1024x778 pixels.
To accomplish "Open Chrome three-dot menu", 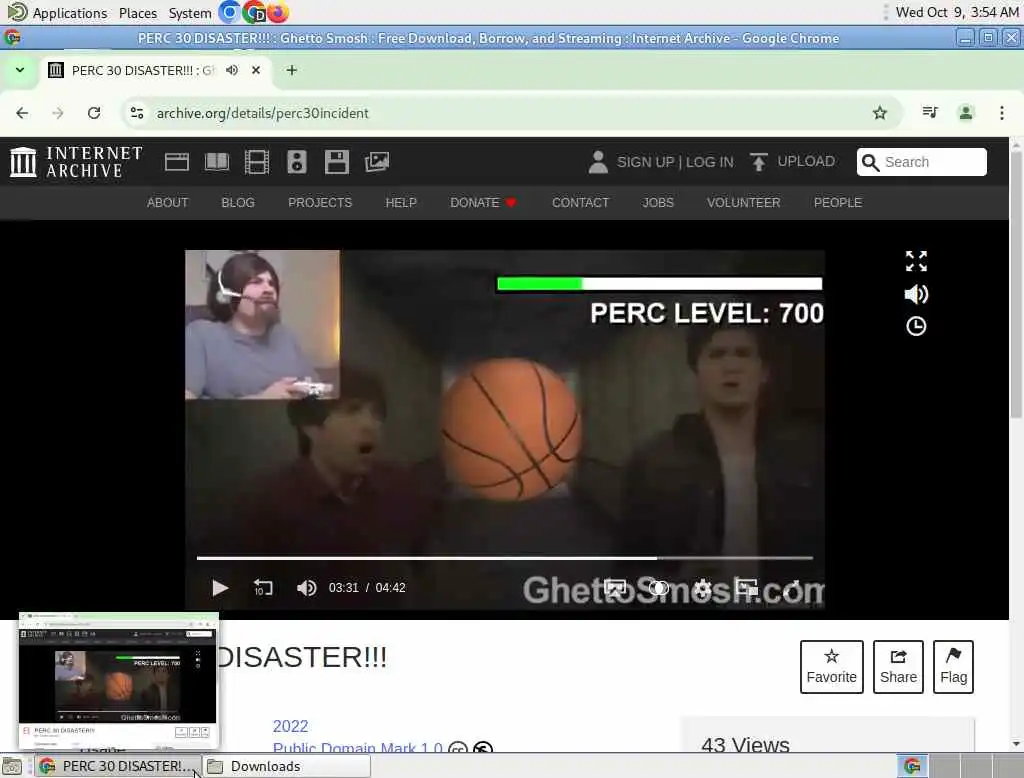I will tap(1002, 113).
